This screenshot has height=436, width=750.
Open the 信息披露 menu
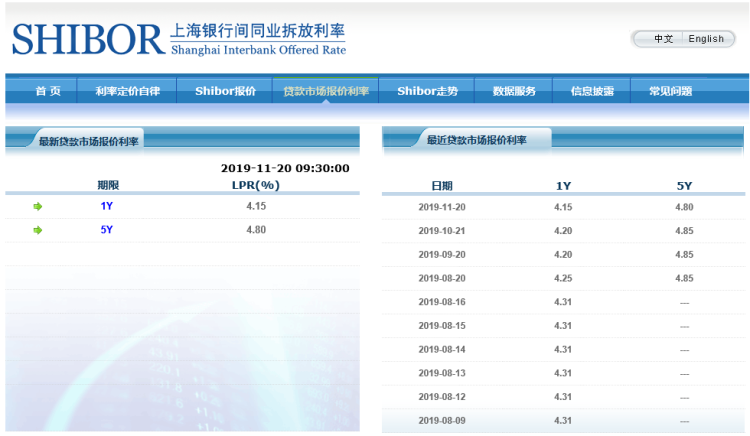pyautogui.click(x=592, y=91)
